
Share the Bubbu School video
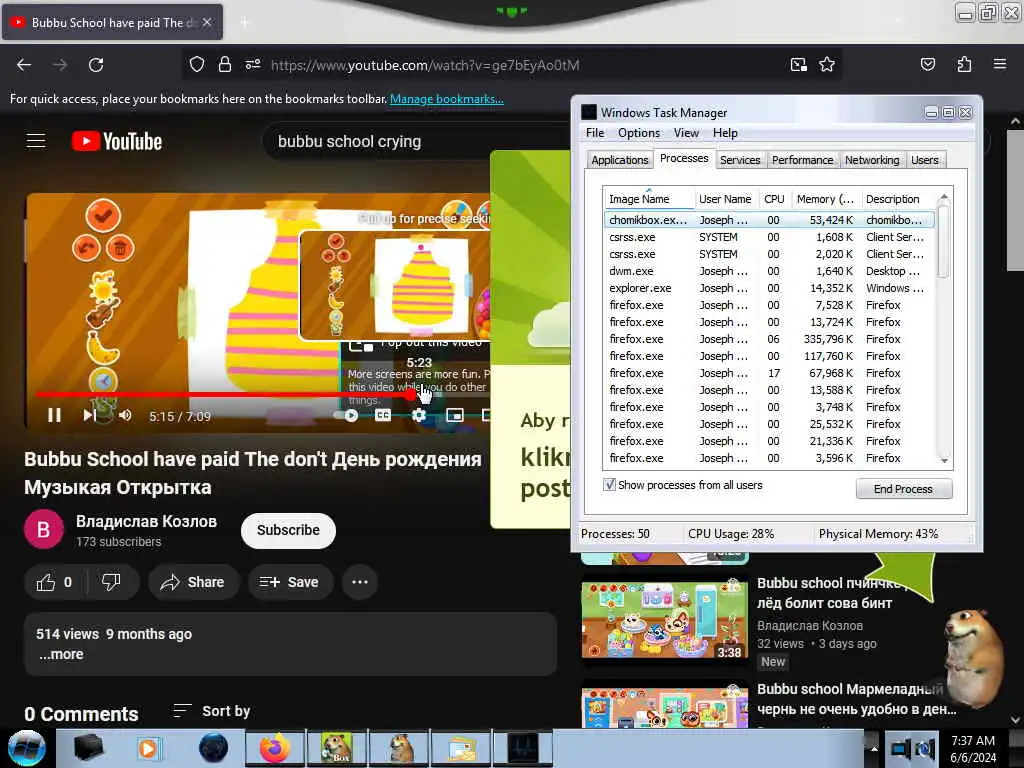click(193, 582)
